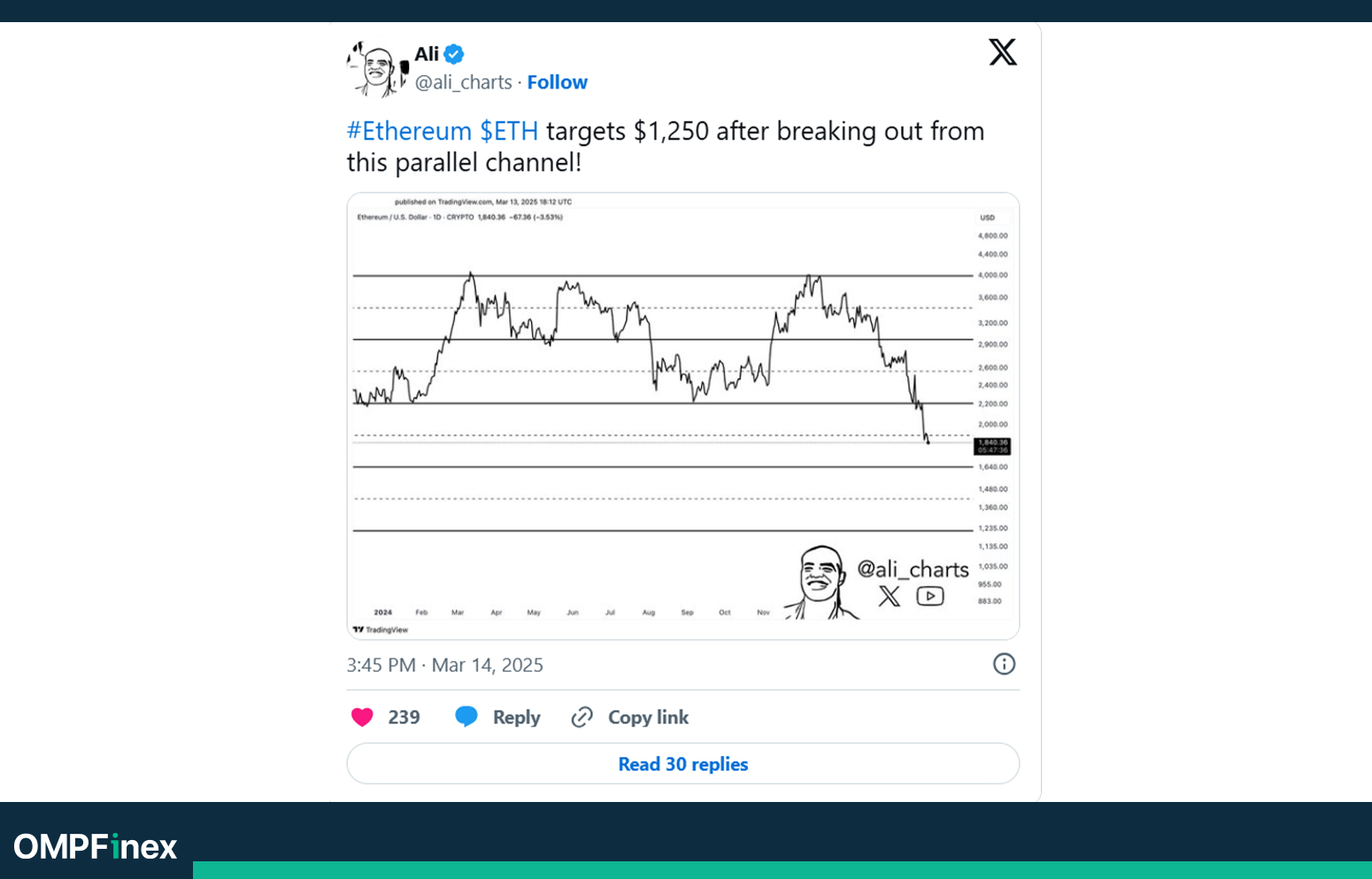This screenshot has width=1372, height=879.
Task: Click Ali's profile avatar
Action: [x=377, y=68]
